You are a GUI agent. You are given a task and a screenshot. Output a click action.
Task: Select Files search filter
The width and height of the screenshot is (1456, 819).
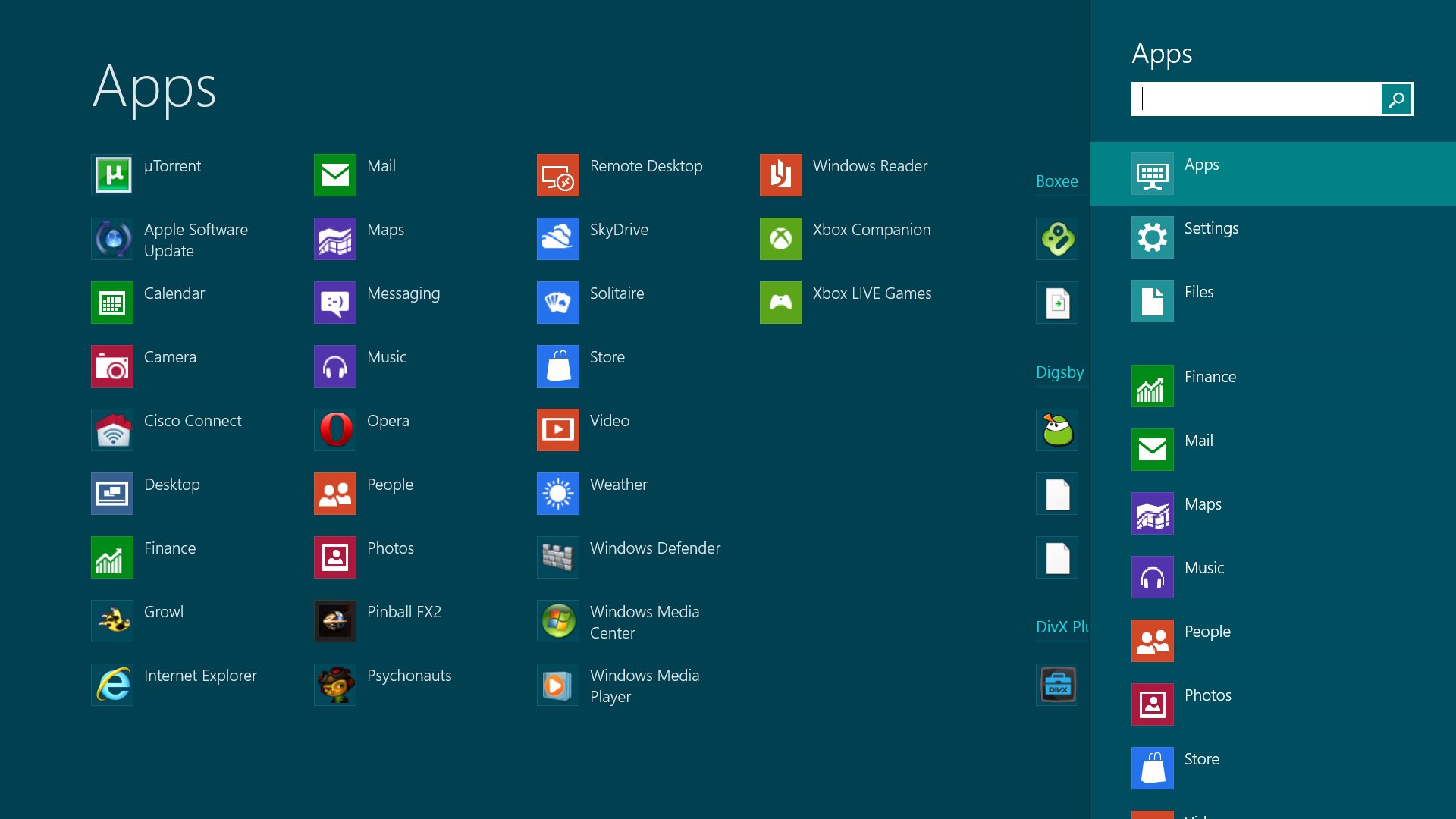(x=1153, y=301)
